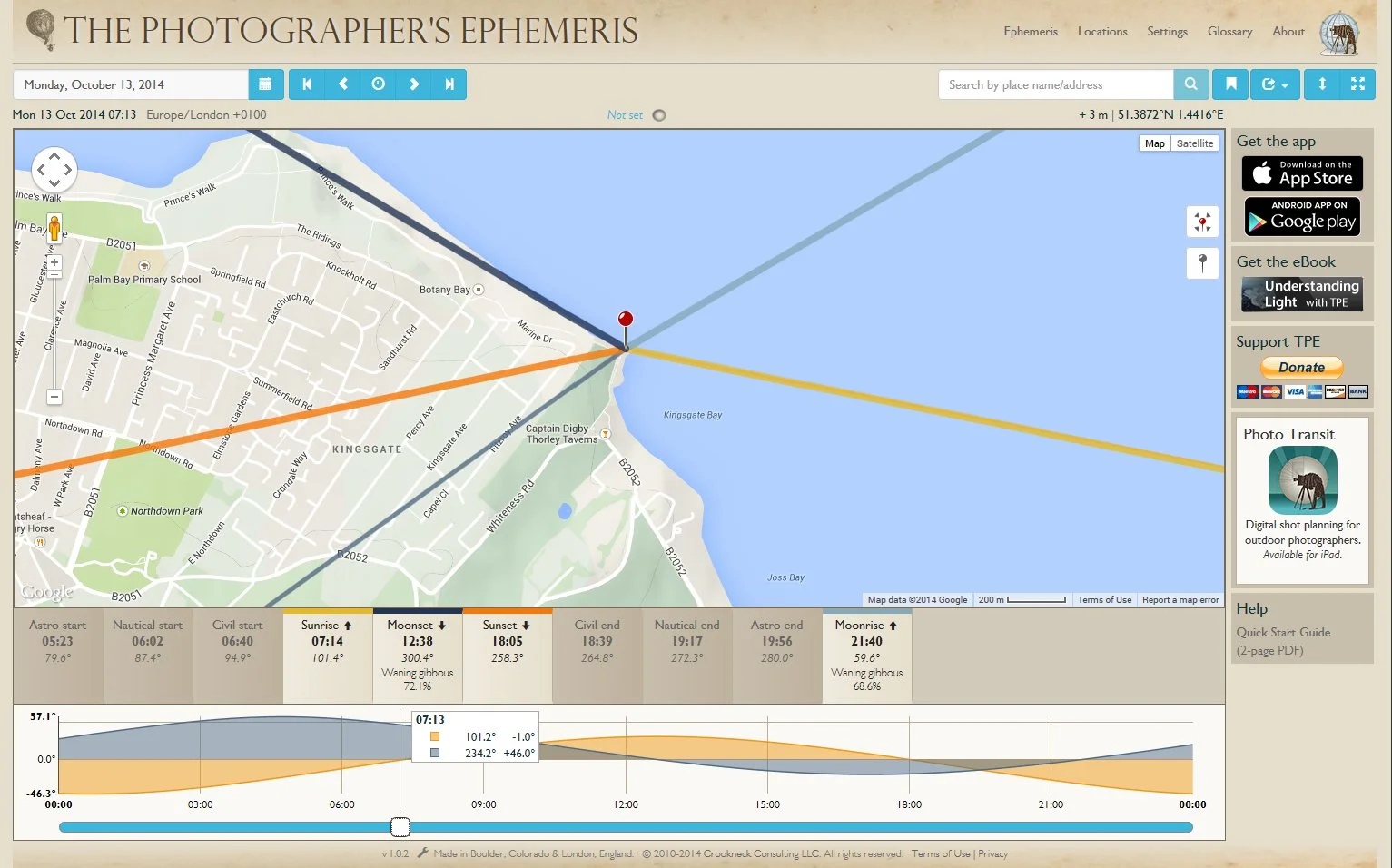This screenshot has height=868, width=1392.
Task: Go to the previous day arrow
Action: pyautogui.click(x=342, y=84)
